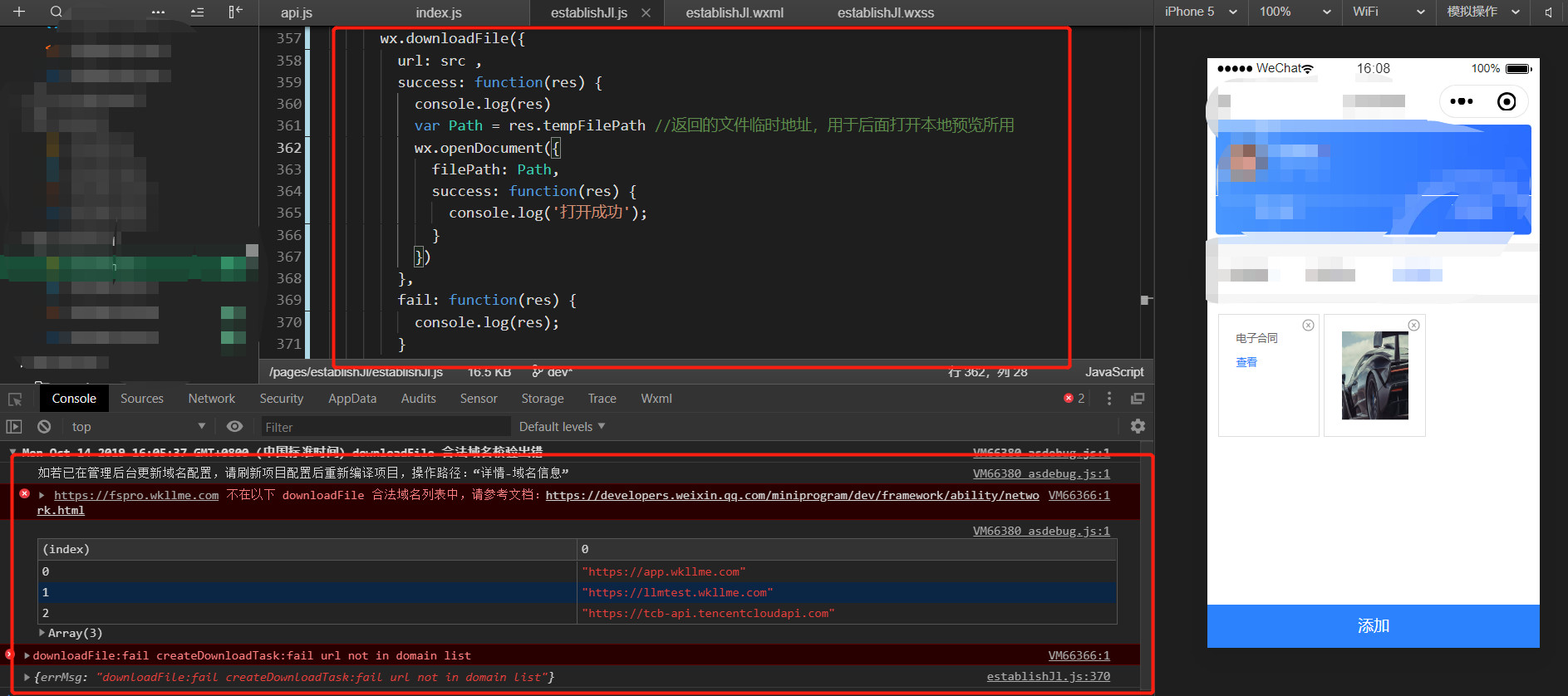This screenshot has width=1568, height=696.
Task: Click the 添加 button in simulator
Action: (x=1373, y=625)
